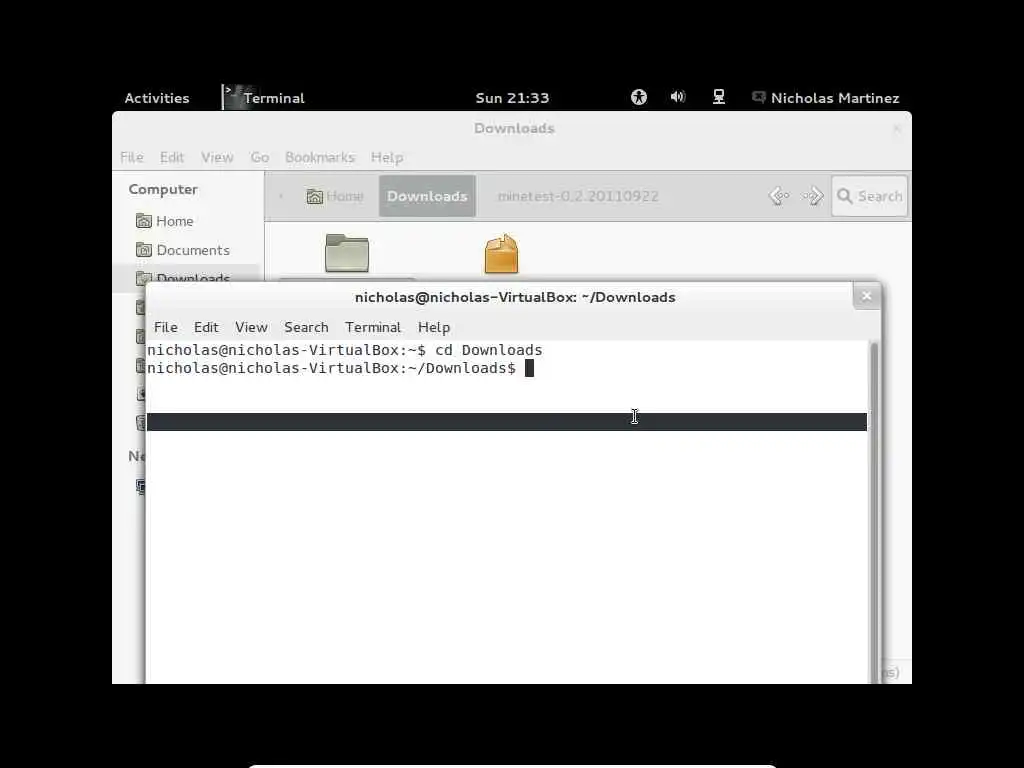Open Bookmarks menu in Downloads window

point(319,157)
